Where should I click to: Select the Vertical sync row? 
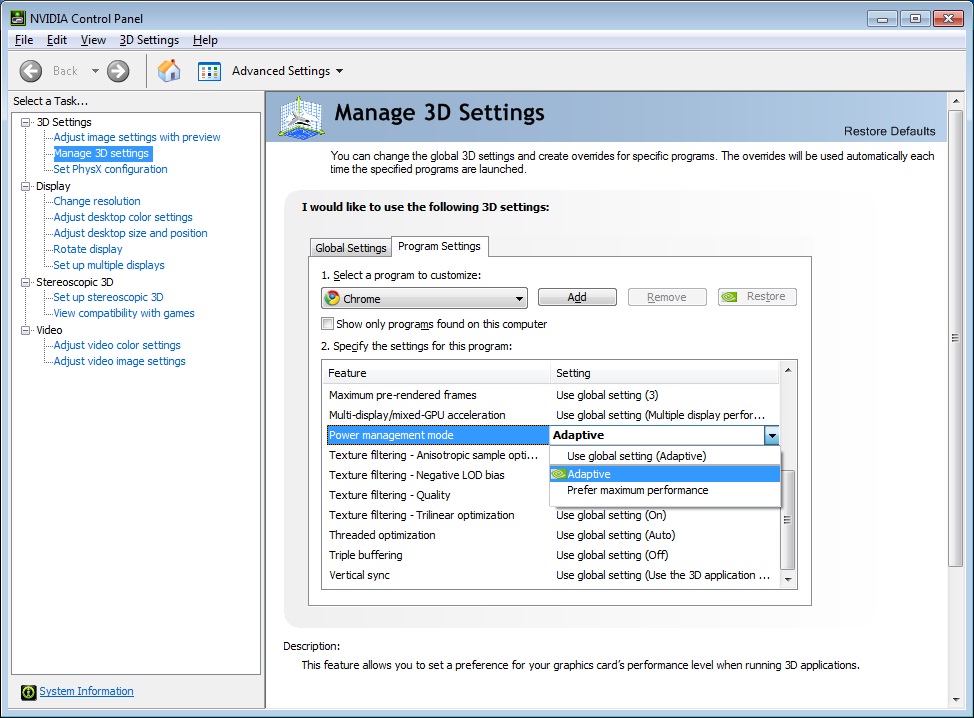click(x=552, y=575)
